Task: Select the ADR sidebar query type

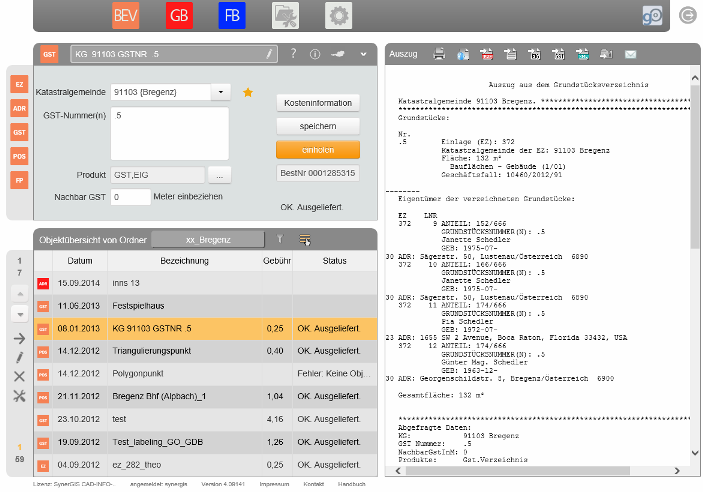Action: (19, 108)
